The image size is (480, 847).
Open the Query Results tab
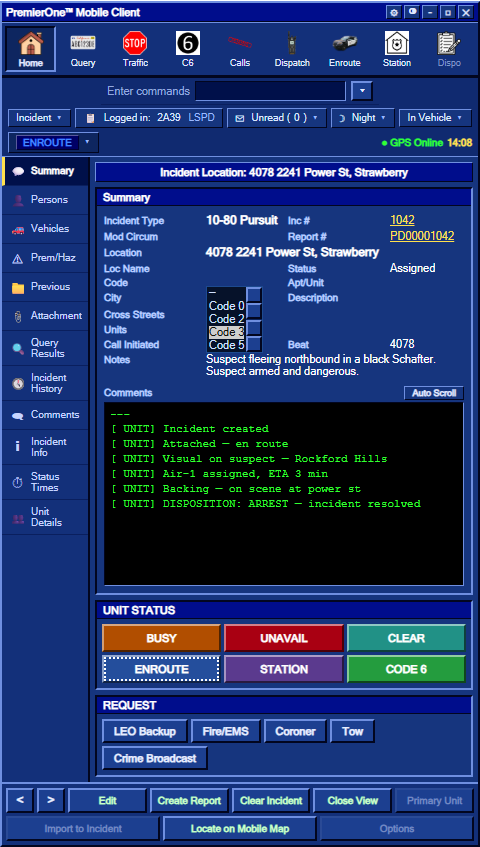(x=45, y=348)
